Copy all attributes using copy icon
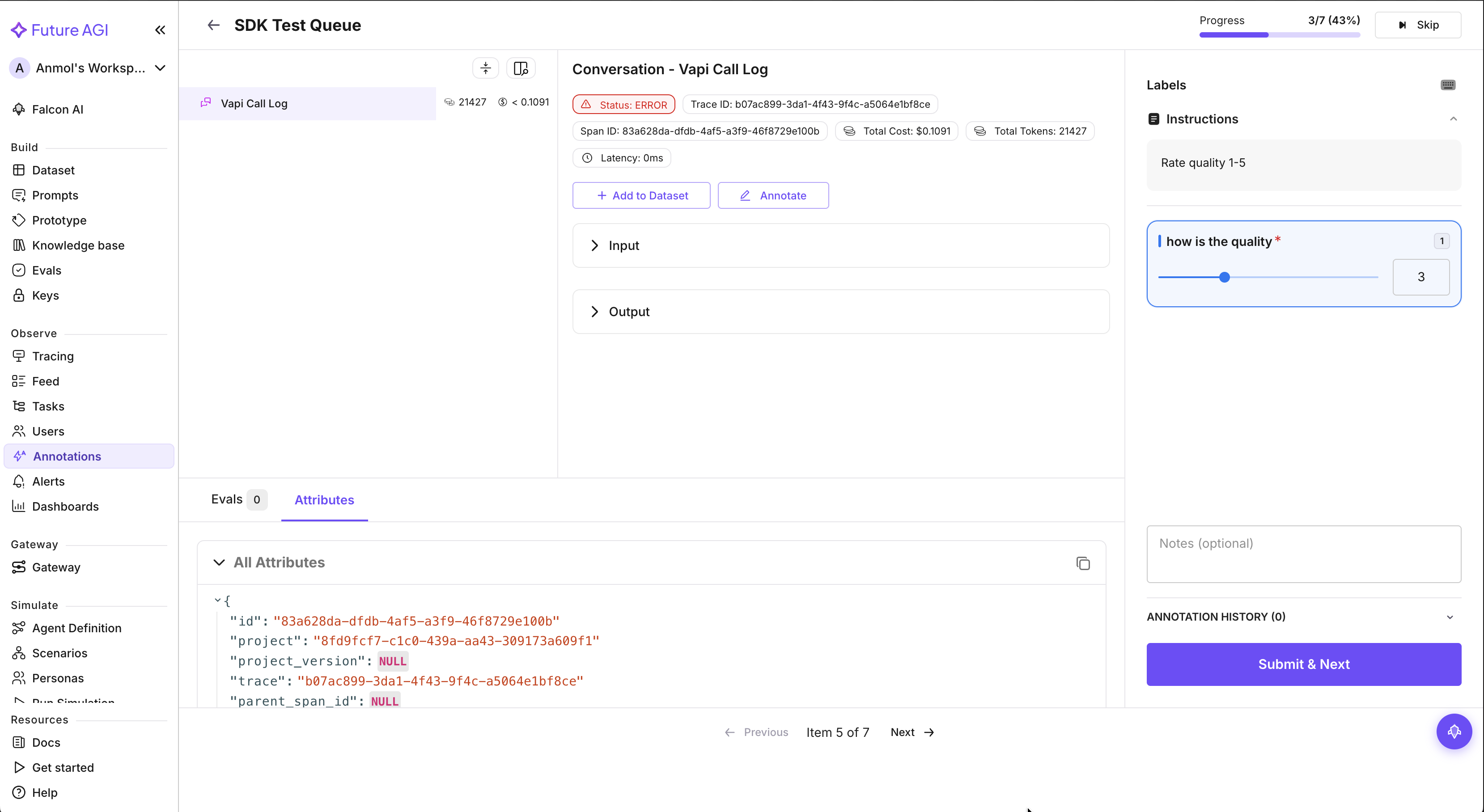The width and height of the screenshot is (1484, 812). (x=1082, y=563)
